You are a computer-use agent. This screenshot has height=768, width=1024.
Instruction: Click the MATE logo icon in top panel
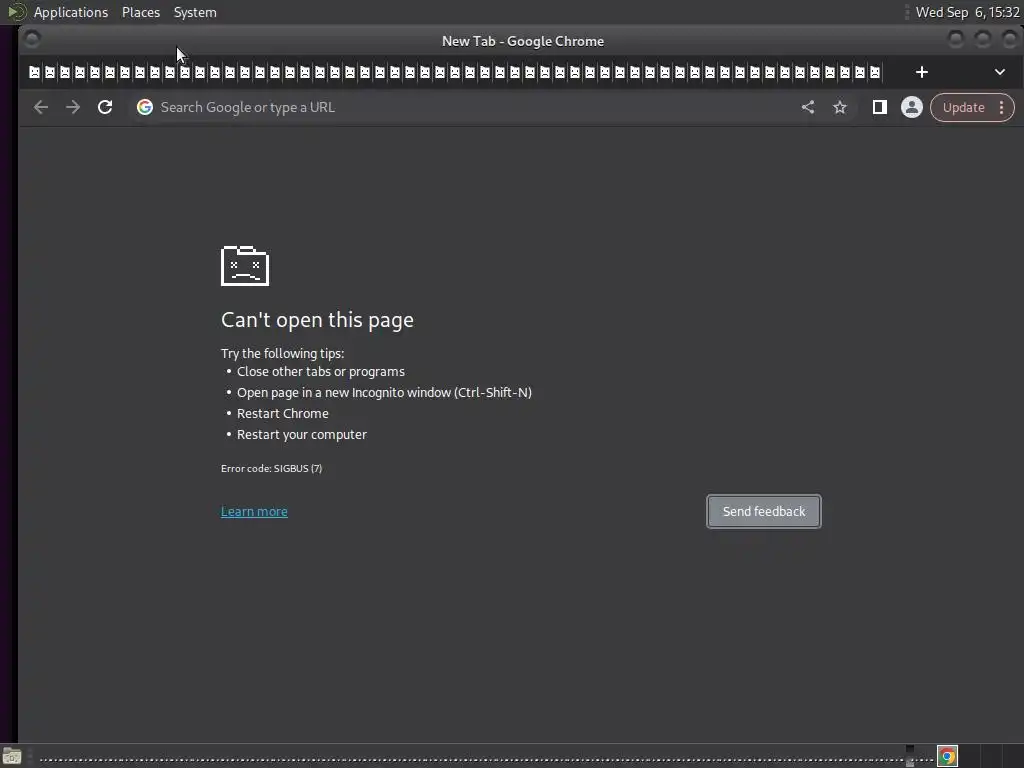coord(16,12)
